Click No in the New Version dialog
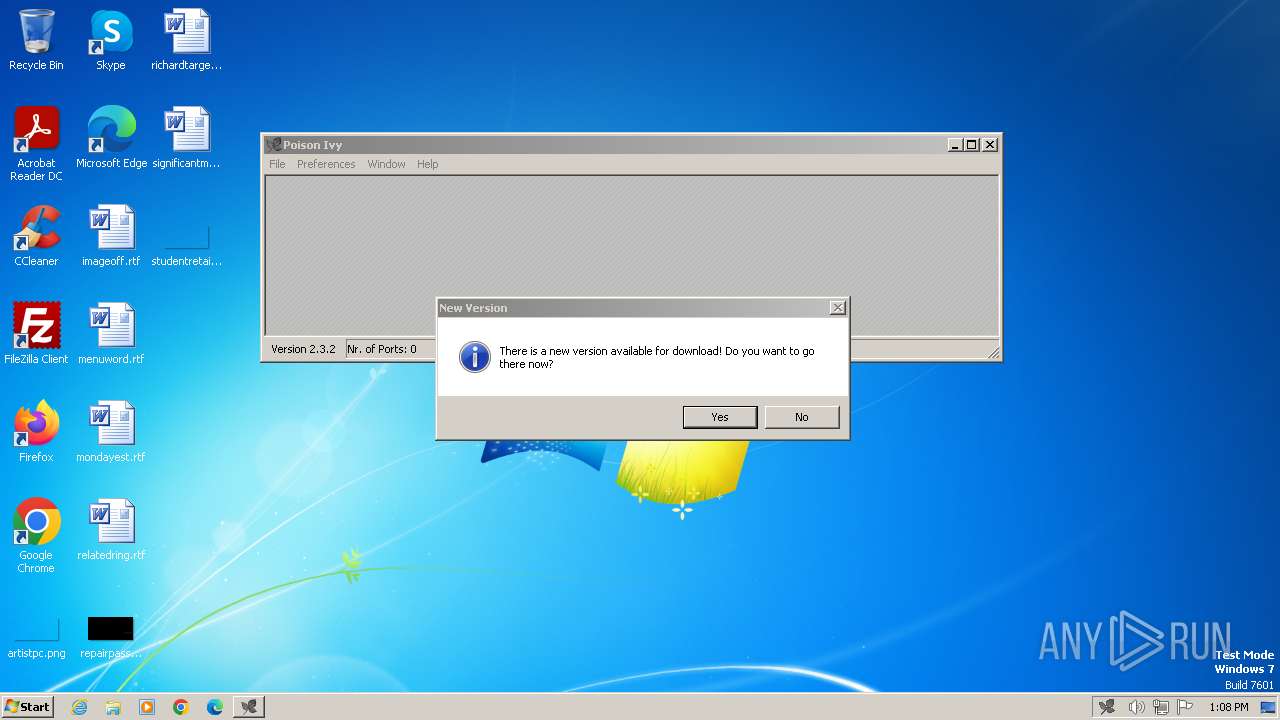1280x720 pixels. [x=802, y=417]
